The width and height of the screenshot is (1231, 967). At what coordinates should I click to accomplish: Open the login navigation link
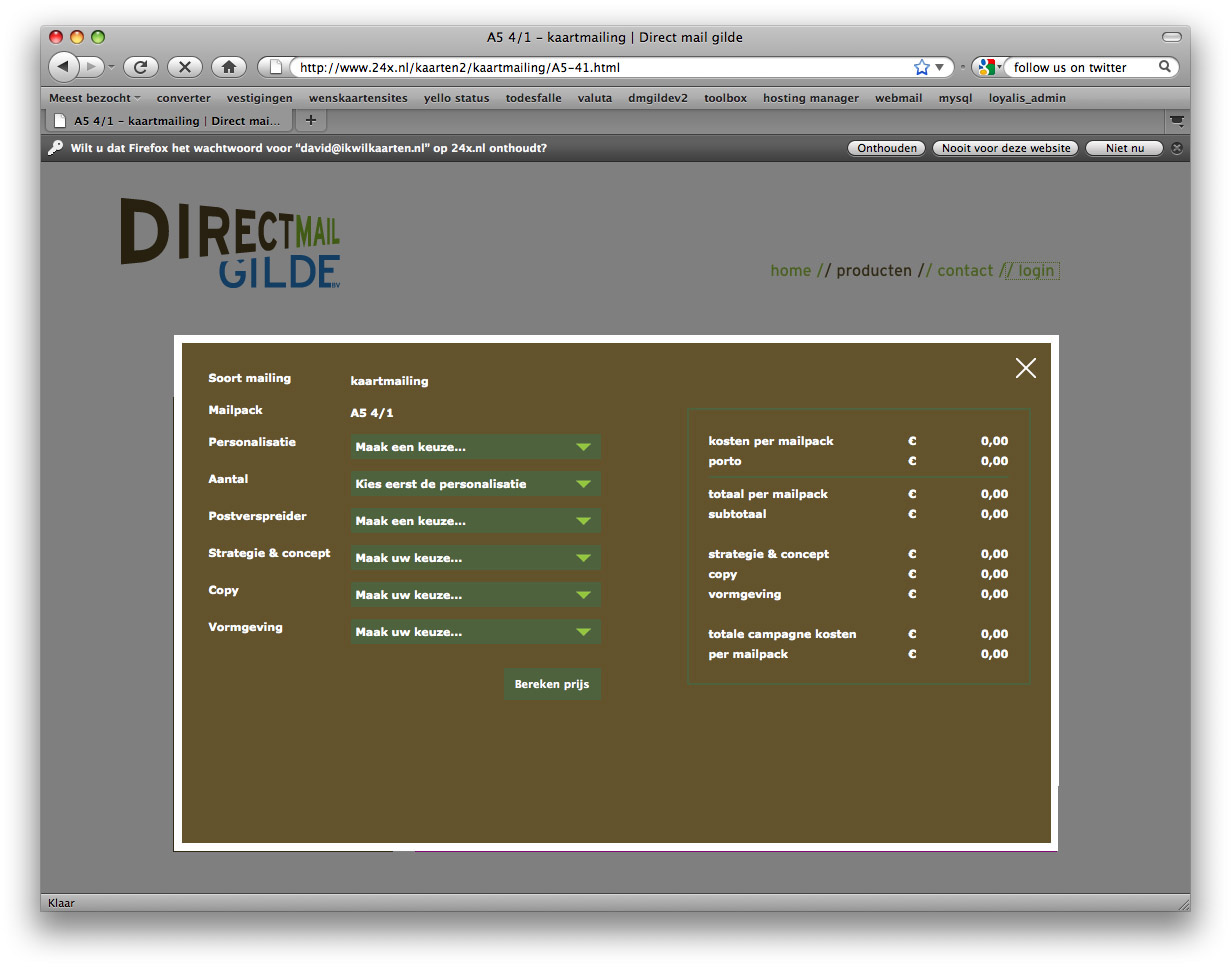(x=1036, y=271)
